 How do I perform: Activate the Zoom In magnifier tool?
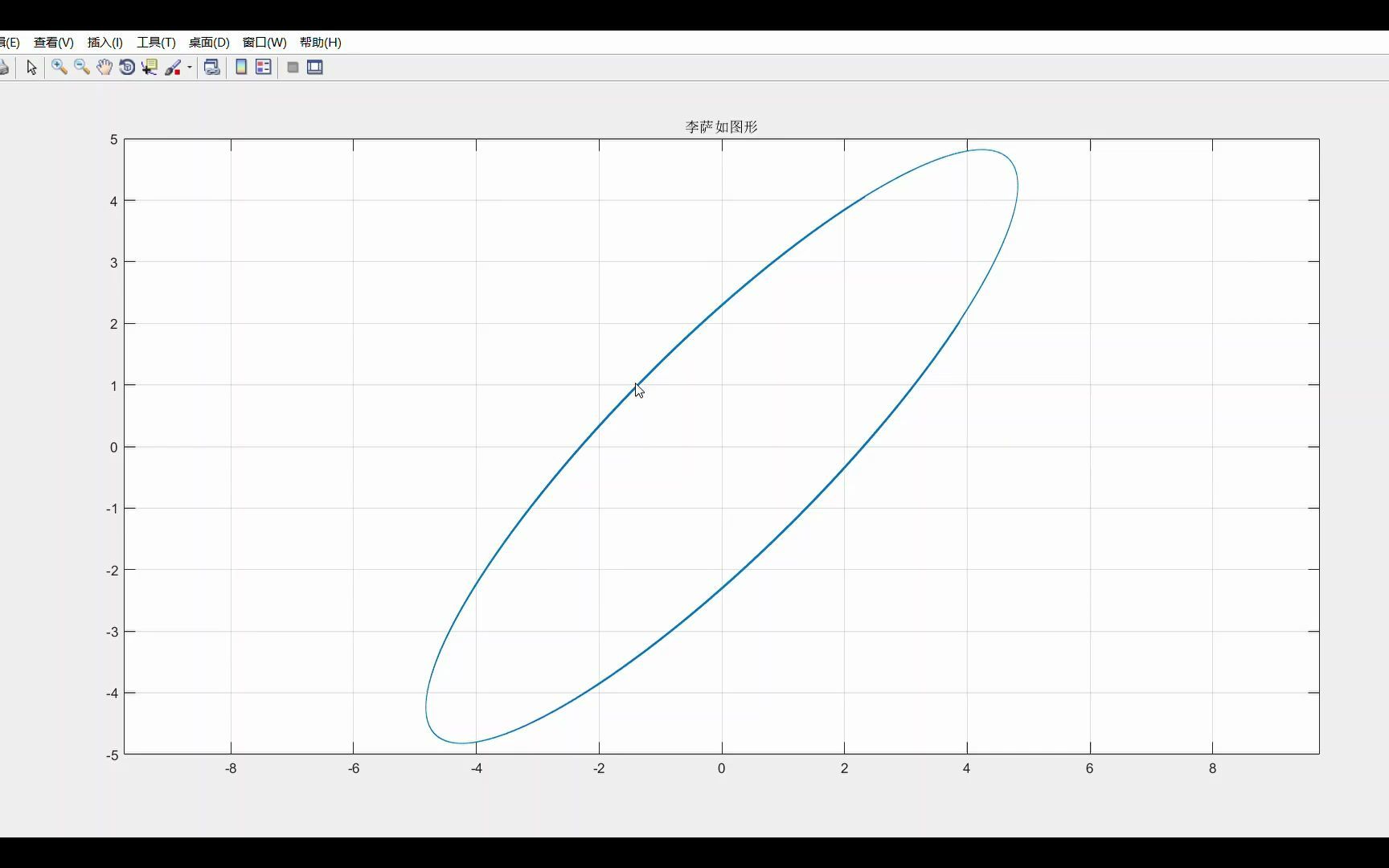tap(59, 68)
